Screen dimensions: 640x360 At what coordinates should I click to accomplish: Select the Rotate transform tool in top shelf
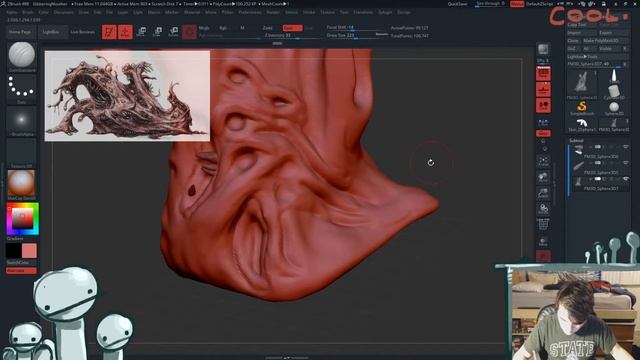coord(173,32)
